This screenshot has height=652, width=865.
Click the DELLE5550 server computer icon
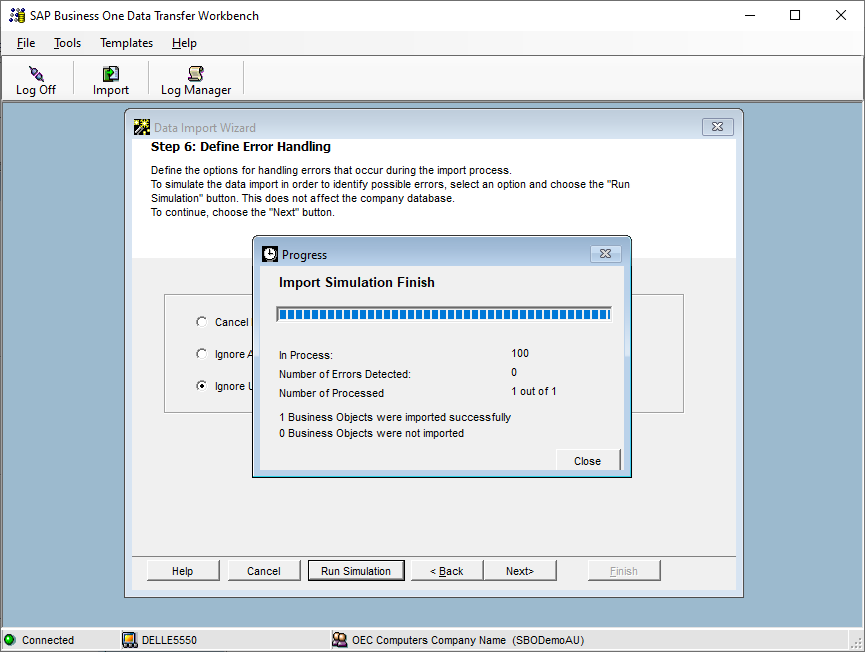pyautogui.click(x=130, y=640)
